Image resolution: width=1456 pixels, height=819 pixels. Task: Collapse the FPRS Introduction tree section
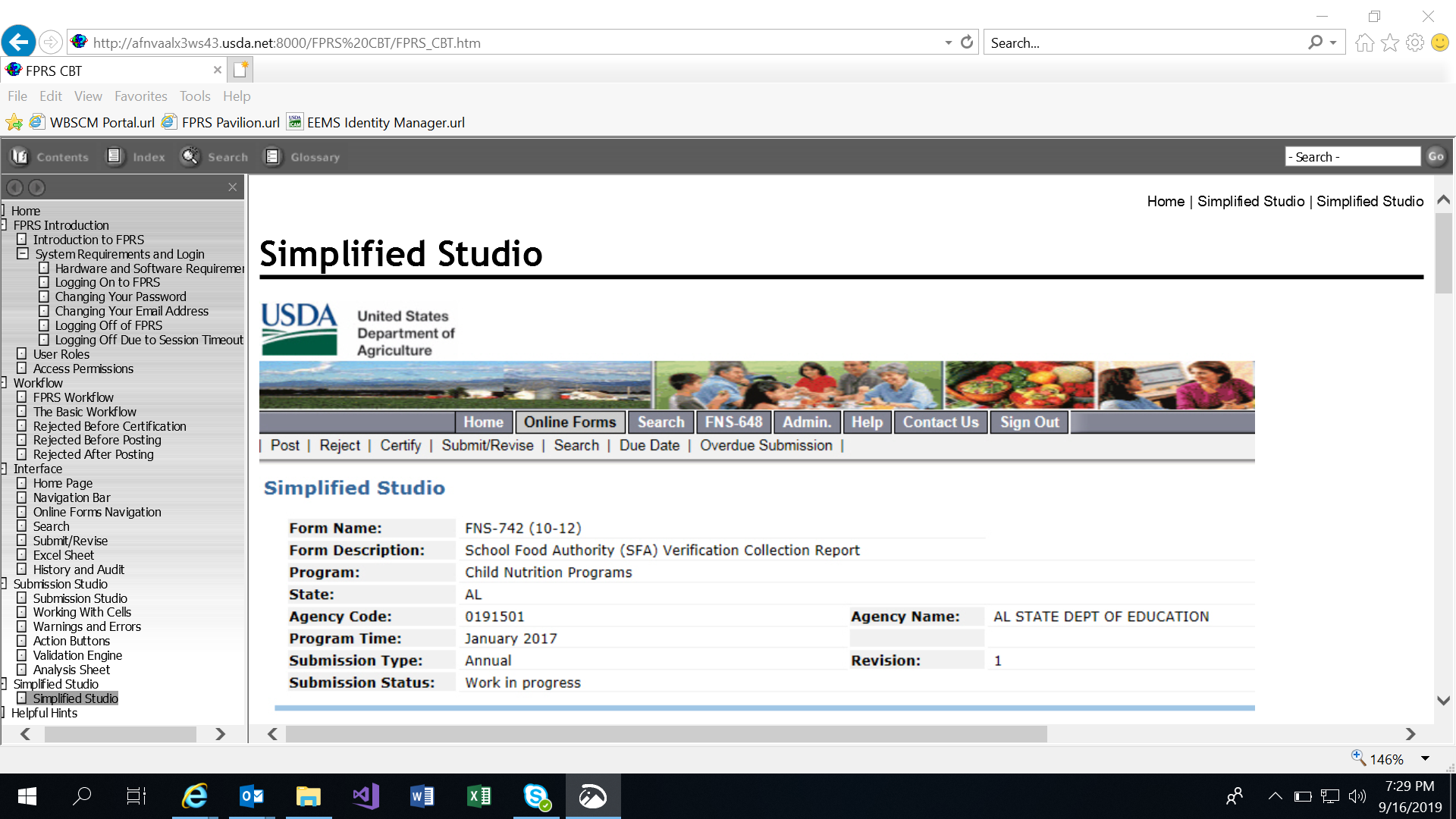(4, 225)
